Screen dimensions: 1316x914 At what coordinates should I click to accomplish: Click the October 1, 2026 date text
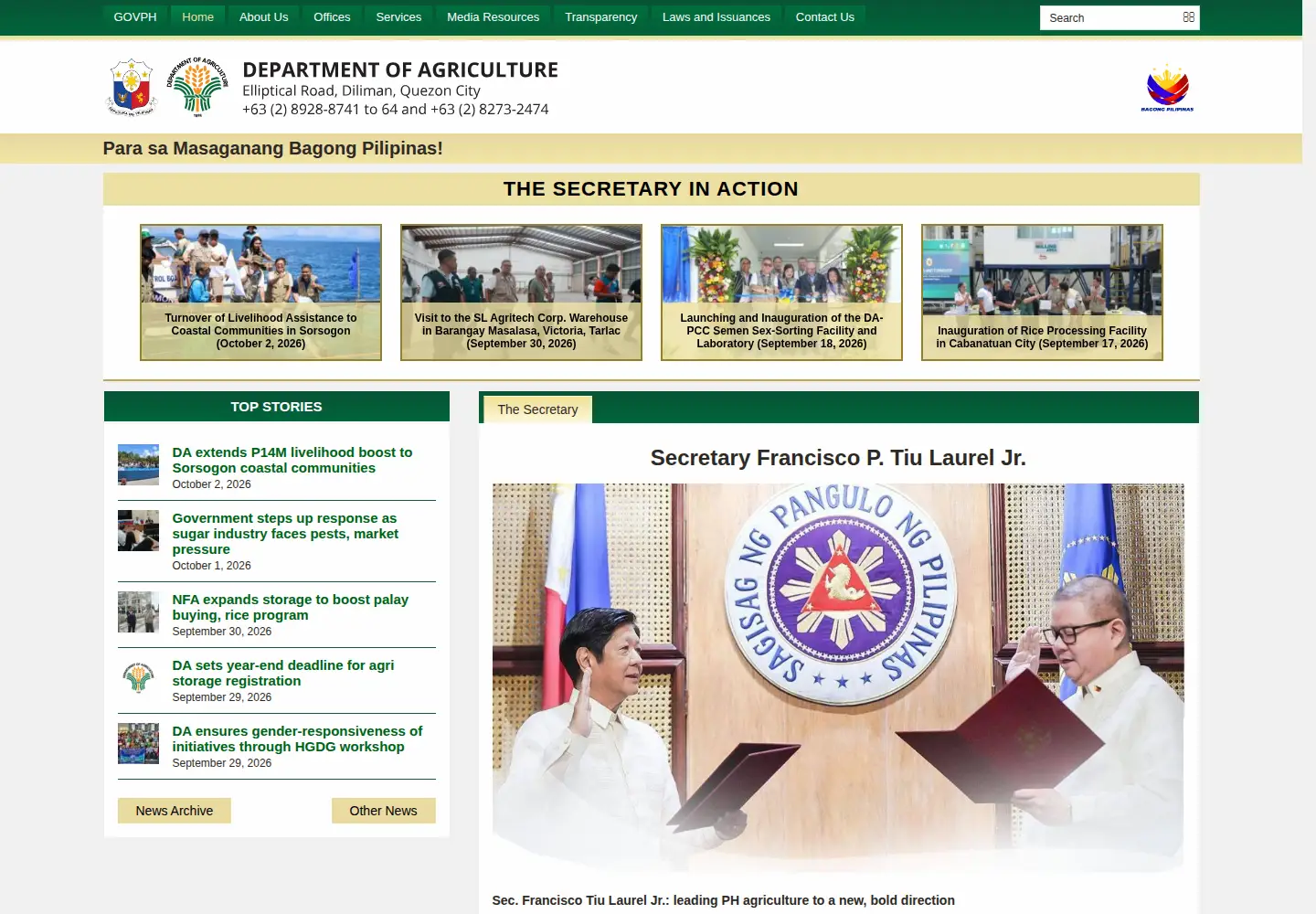pos(211,566)
